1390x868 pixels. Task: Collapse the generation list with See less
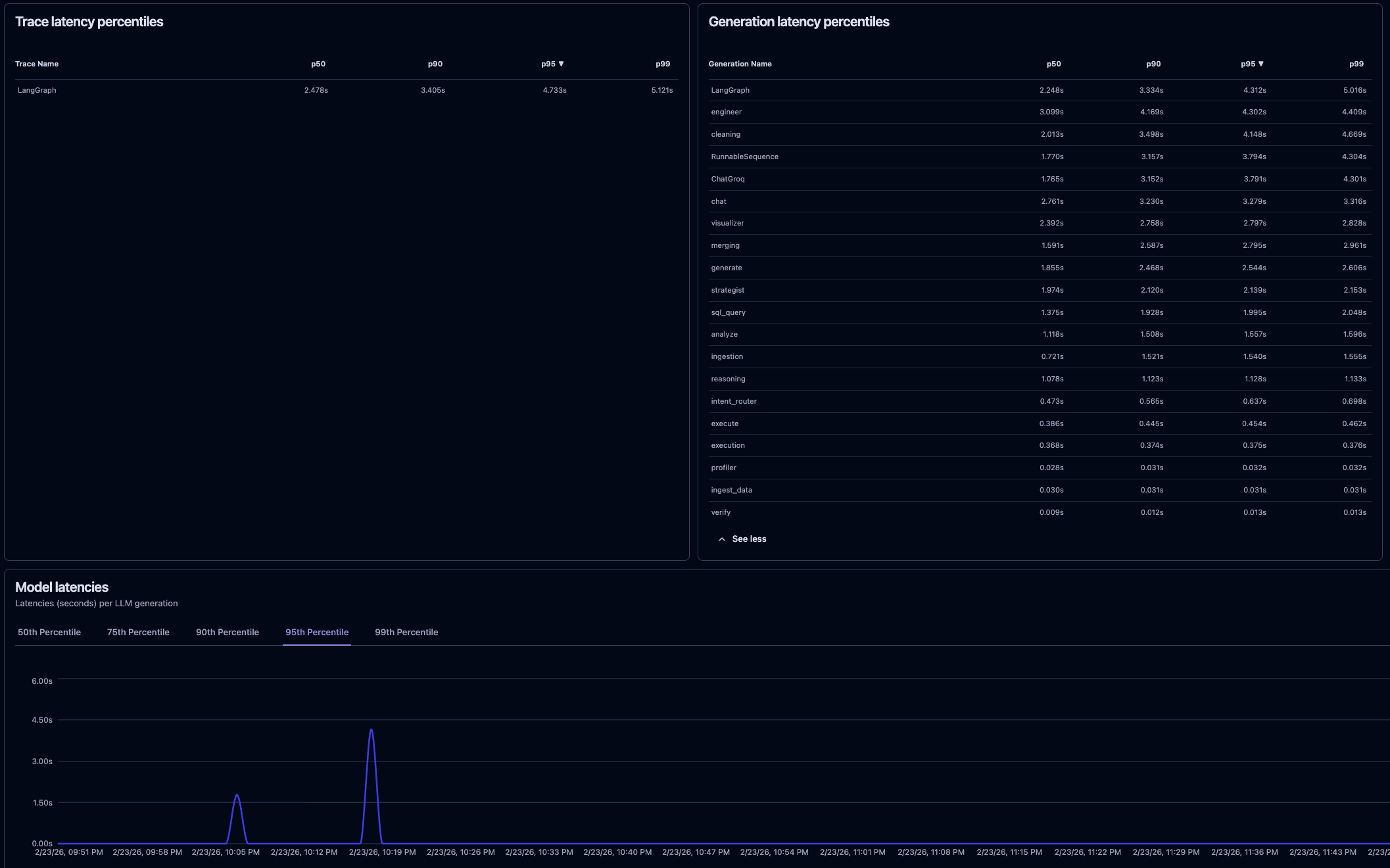click(x=749, y=539)
